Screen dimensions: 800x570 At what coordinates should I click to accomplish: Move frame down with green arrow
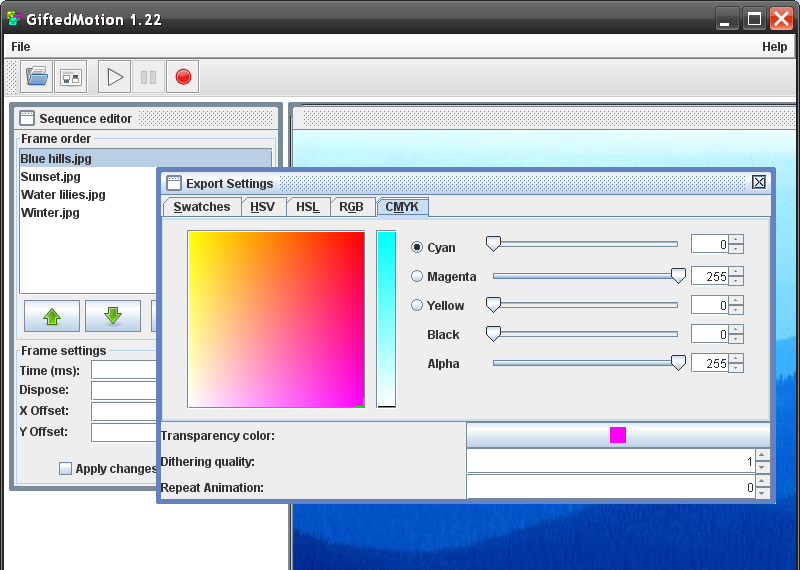(x=113, y=316)
